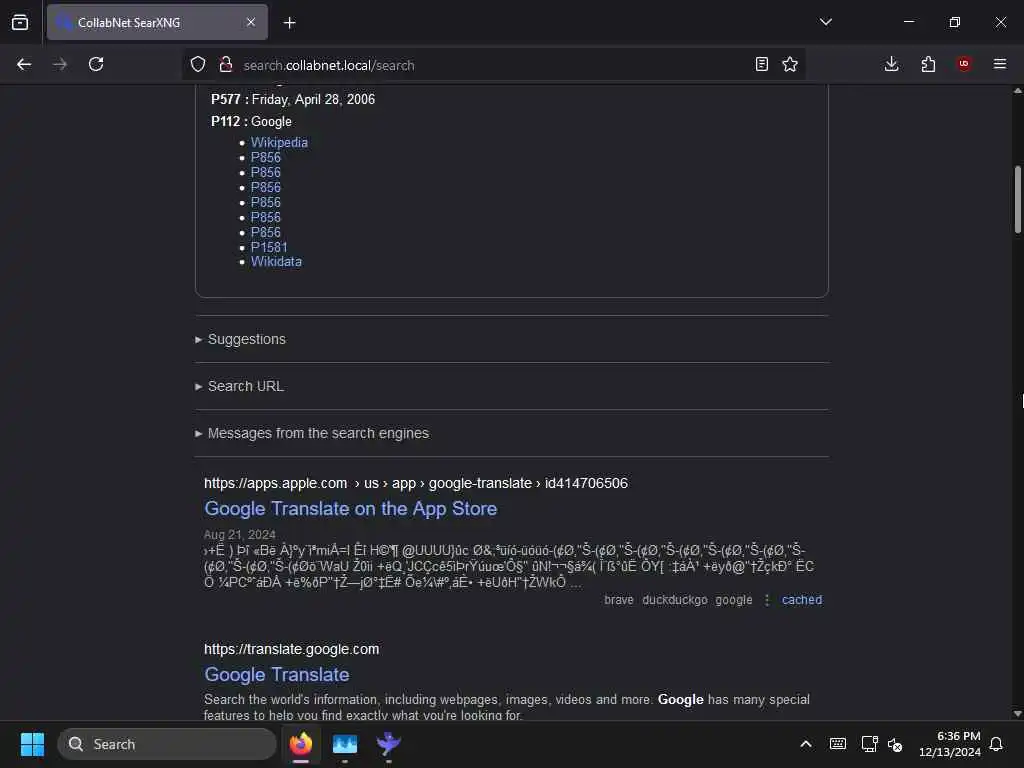Click the touch keyboard tray icon
The height and width of the screenshot is (768, 1024).
tap(838, 744)
